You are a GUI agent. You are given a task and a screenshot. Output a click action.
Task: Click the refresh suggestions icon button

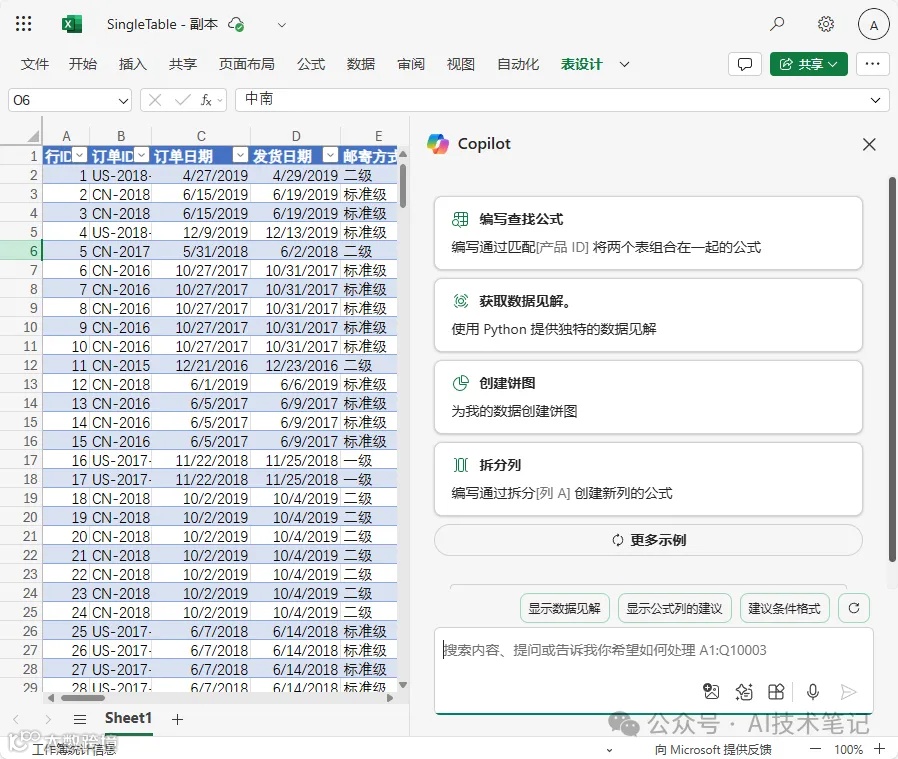click(x=853, y=608)
